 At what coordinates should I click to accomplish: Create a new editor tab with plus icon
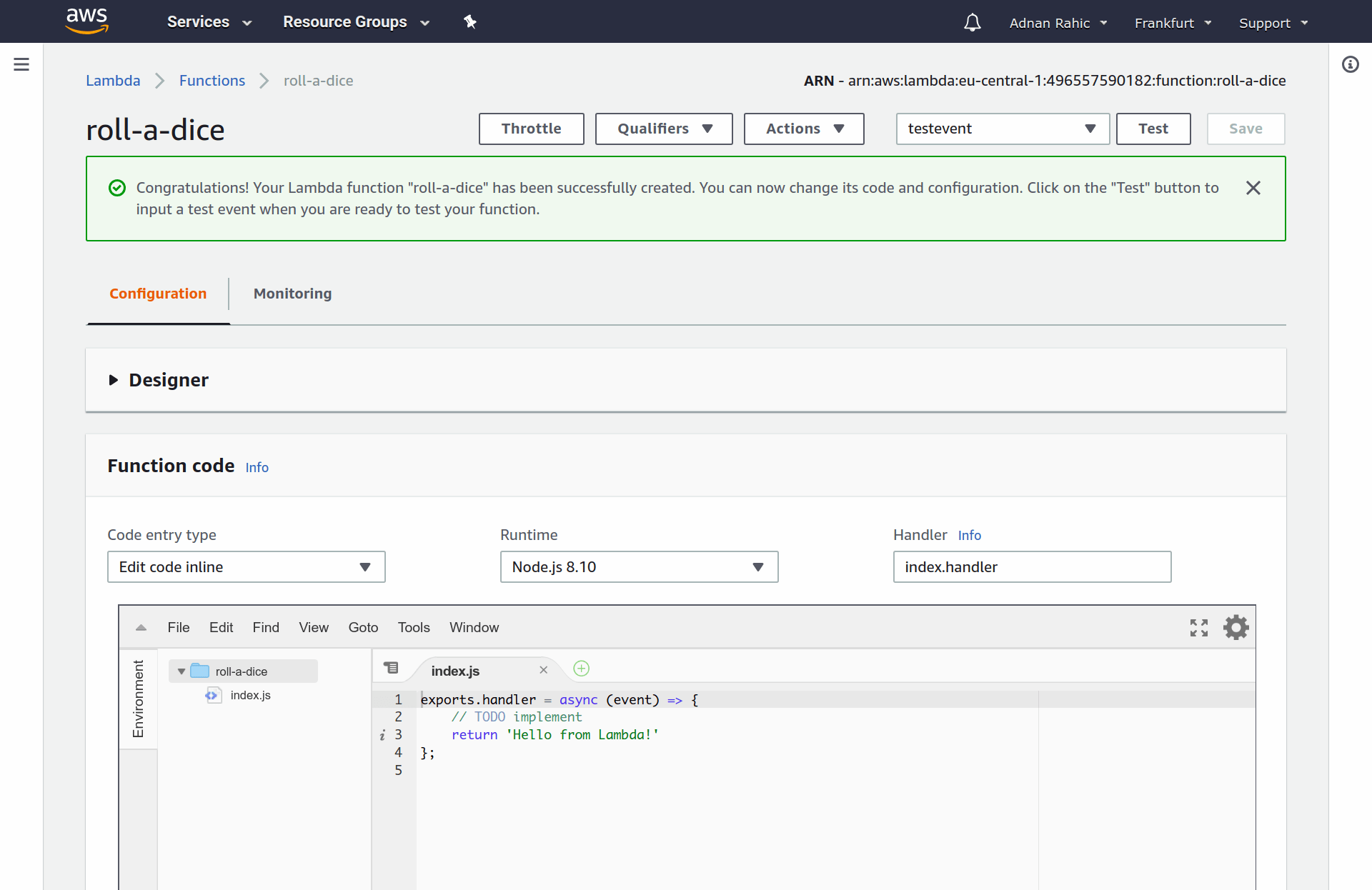click(x=581, y=669)
